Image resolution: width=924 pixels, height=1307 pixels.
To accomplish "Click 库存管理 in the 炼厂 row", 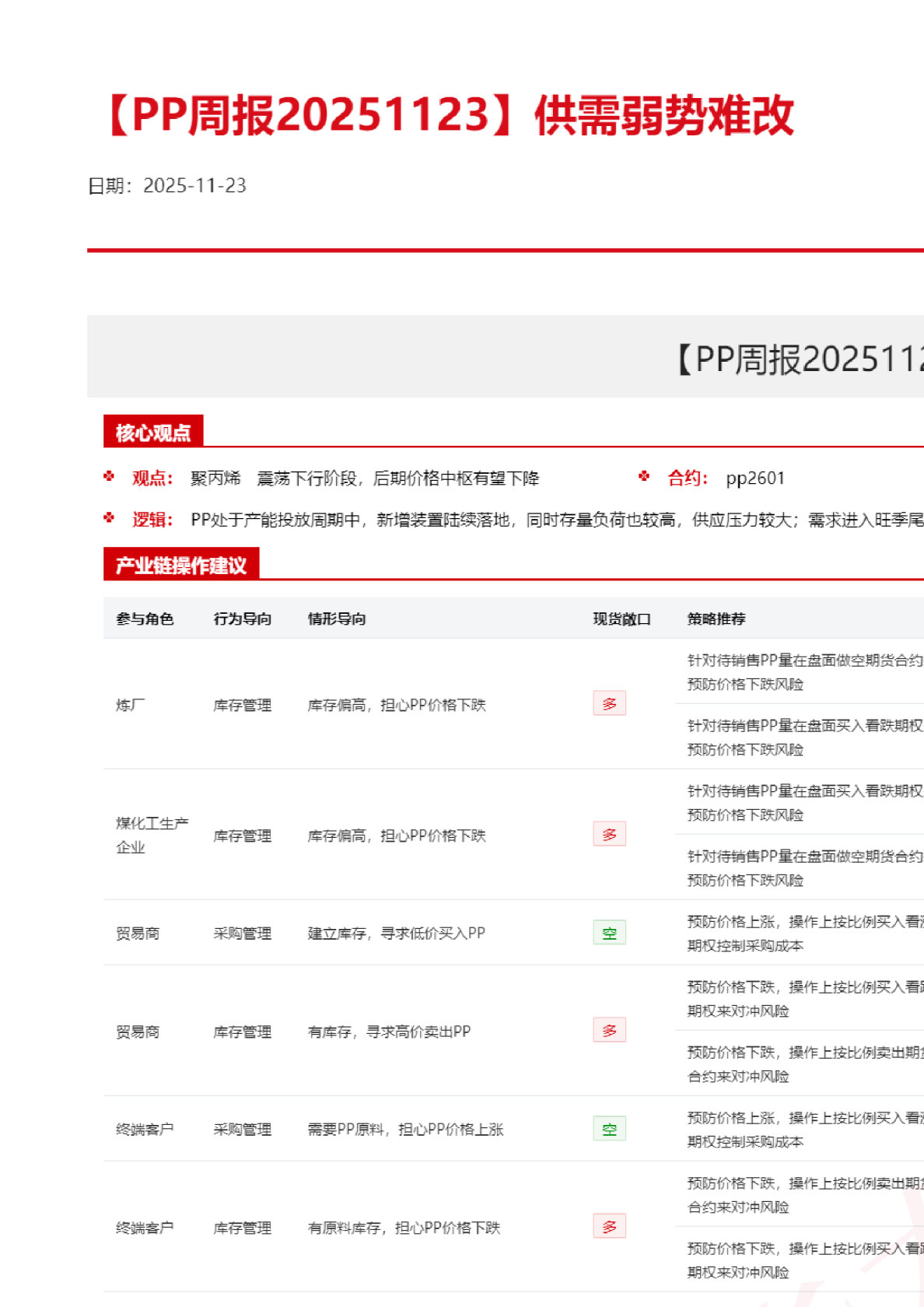I will tap(243, 705).
